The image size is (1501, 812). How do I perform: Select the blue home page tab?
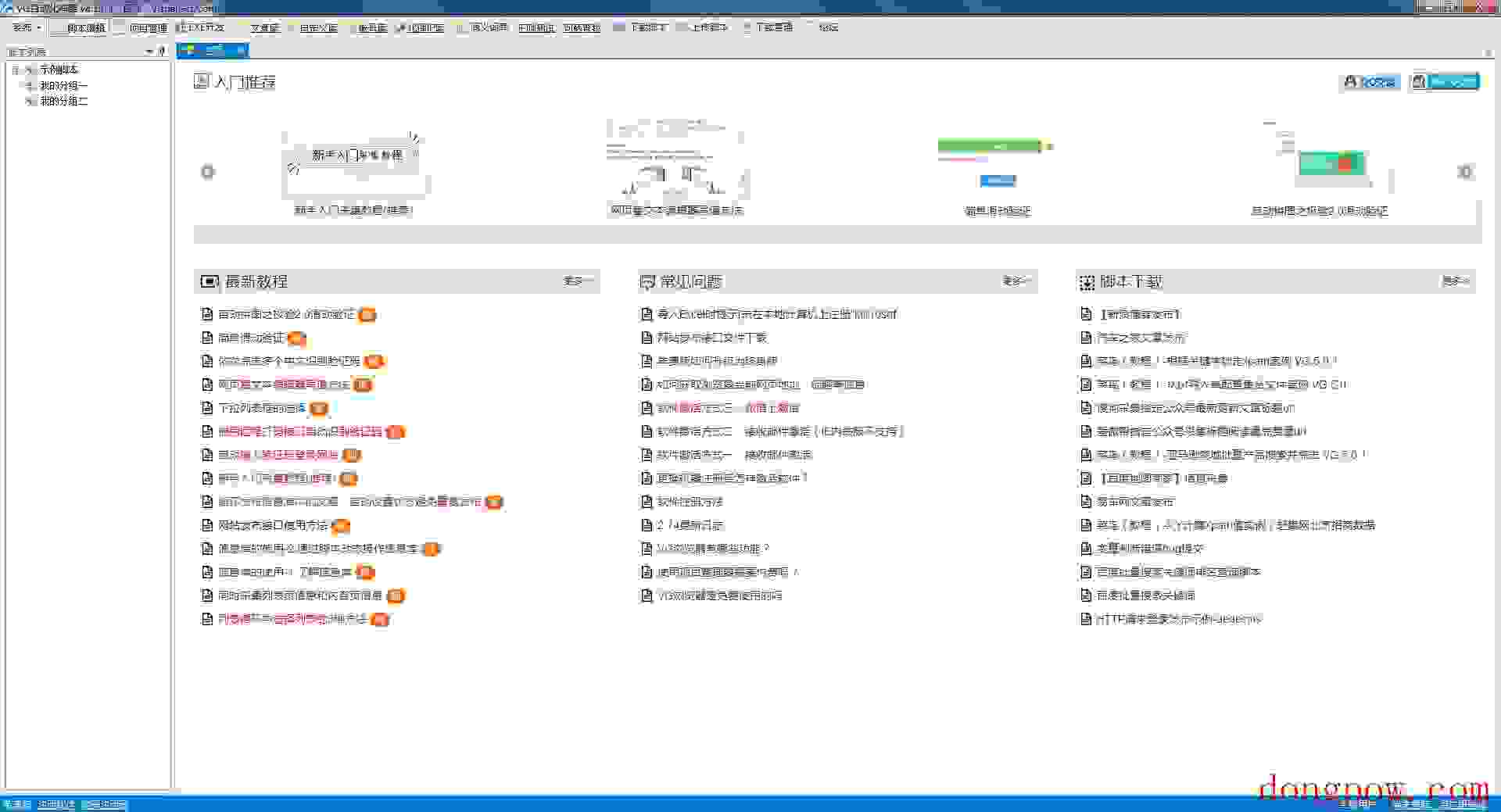pos(213,51)
